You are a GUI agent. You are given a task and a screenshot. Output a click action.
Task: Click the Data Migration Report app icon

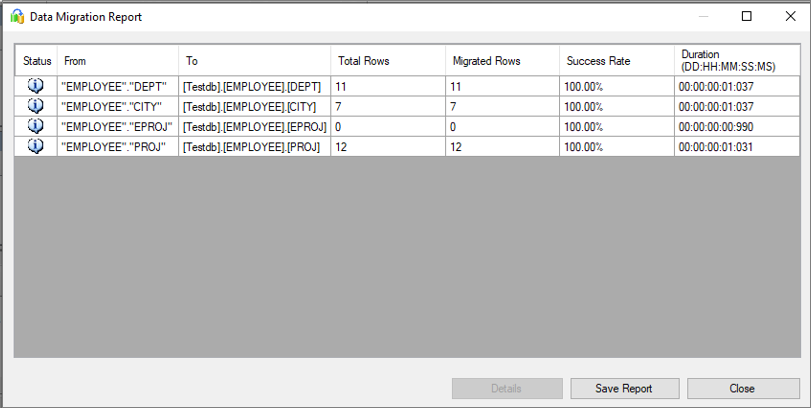pyautogui.click(x=17, y=17)
